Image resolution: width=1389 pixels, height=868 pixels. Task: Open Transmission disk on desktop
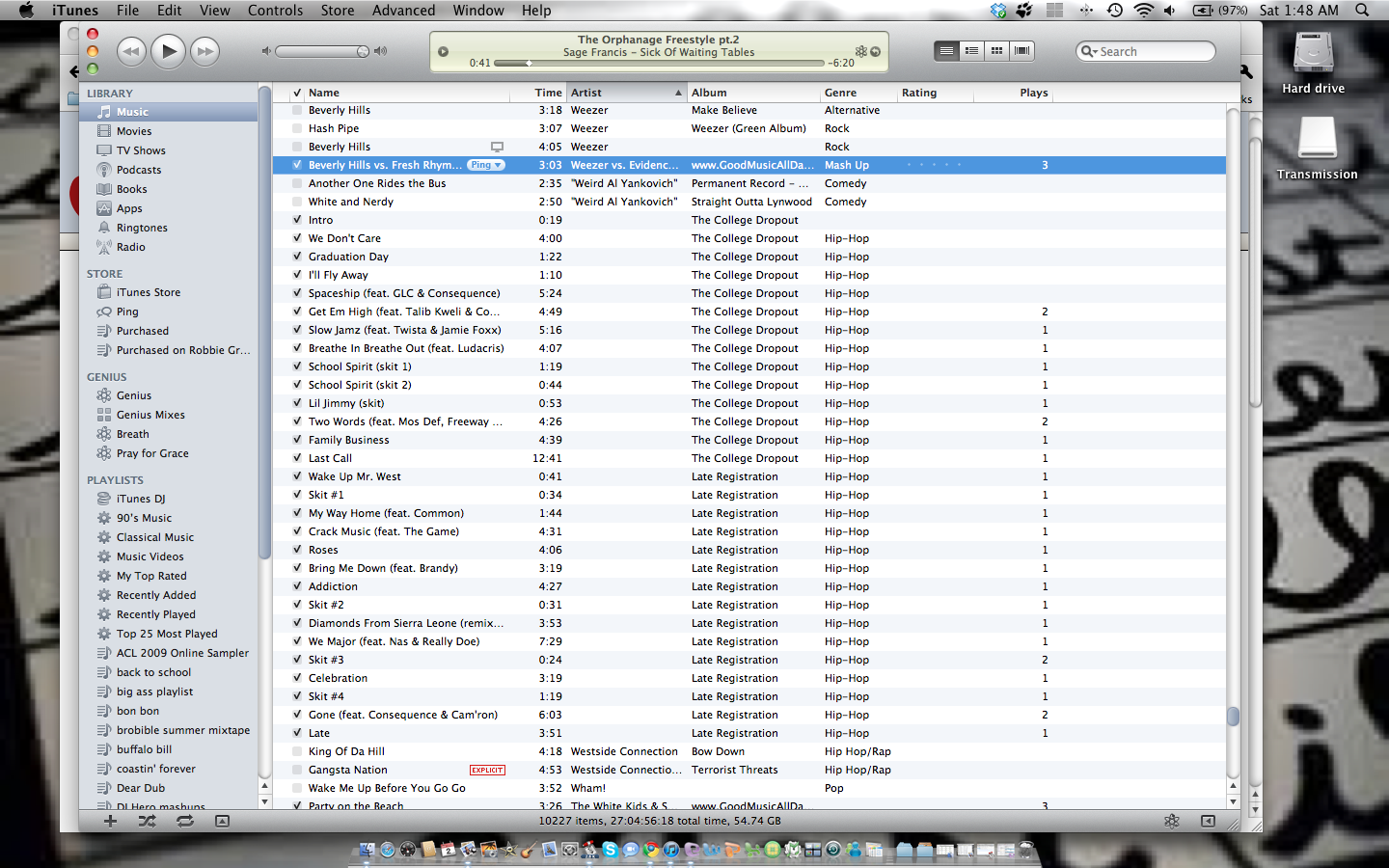tap(1317, 148)
